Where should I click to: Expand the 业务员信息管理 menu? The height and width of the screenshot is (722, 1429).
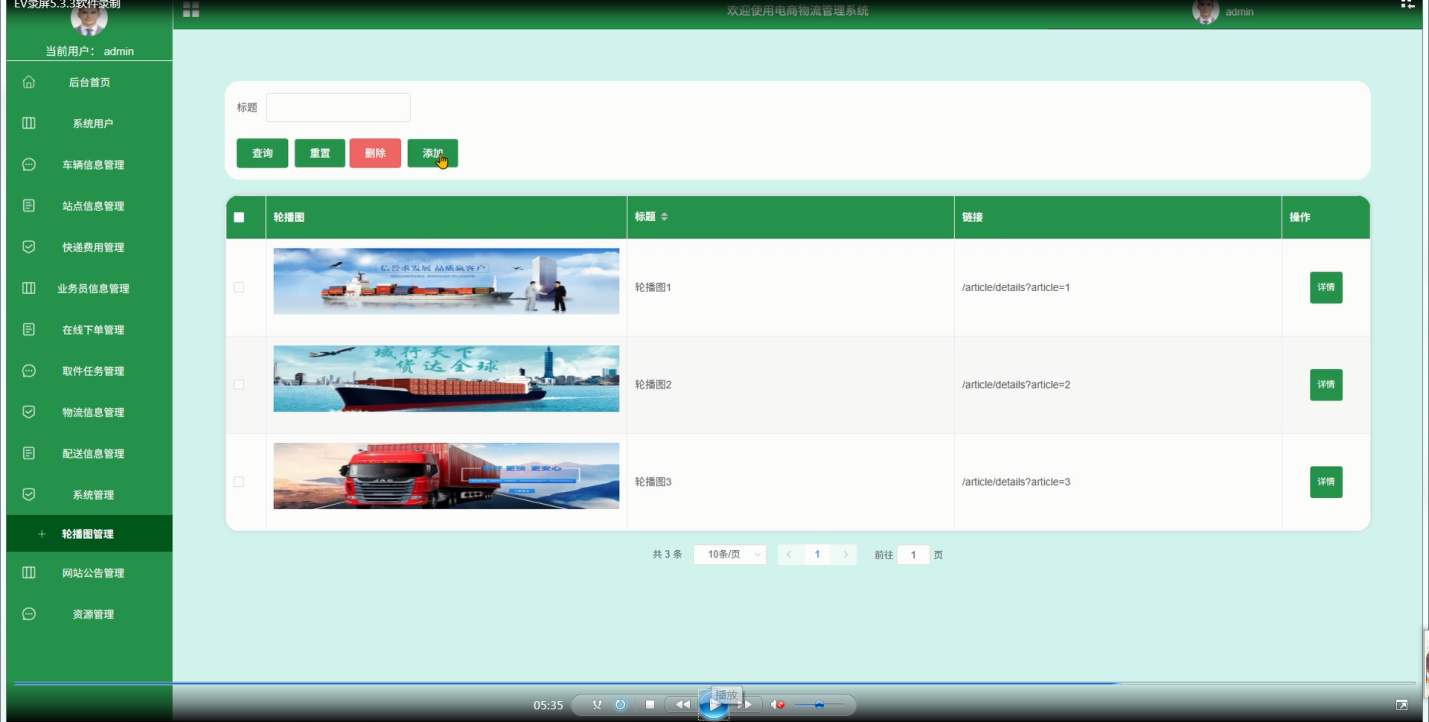(89, 288)
